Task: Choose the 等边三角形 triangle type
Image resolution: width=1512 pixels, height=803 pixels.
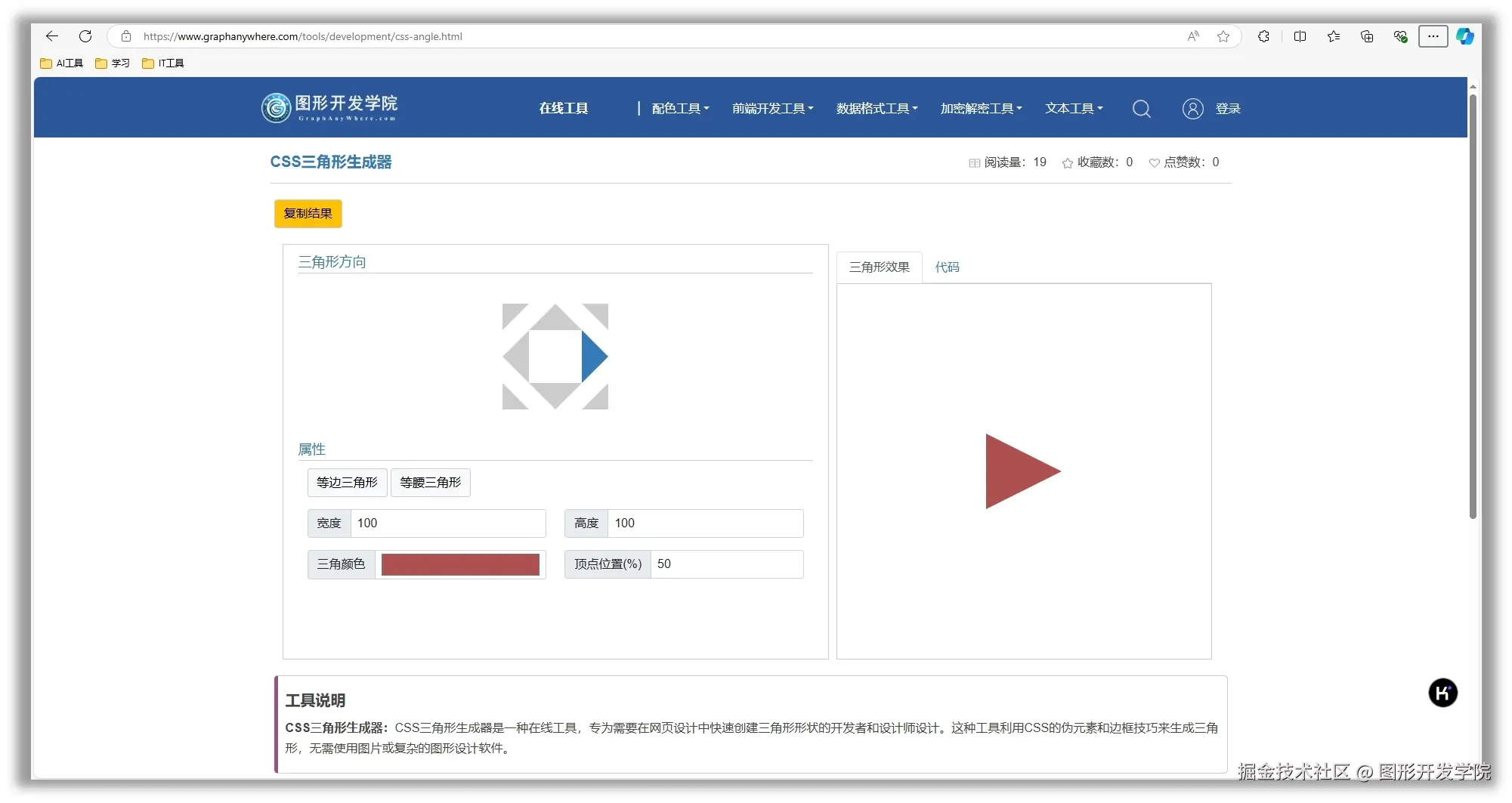Action: coord(347,483)
